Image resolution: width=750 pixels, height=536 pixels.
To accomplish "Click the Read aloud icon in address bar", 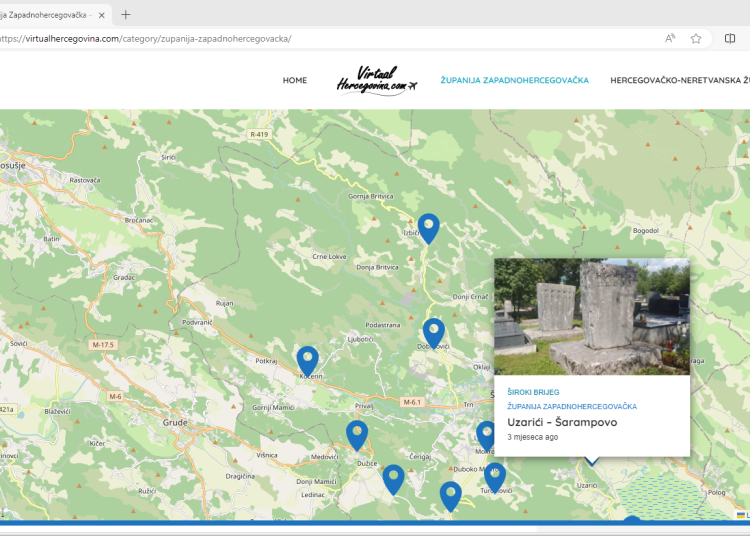I will (x=670, y=39).
